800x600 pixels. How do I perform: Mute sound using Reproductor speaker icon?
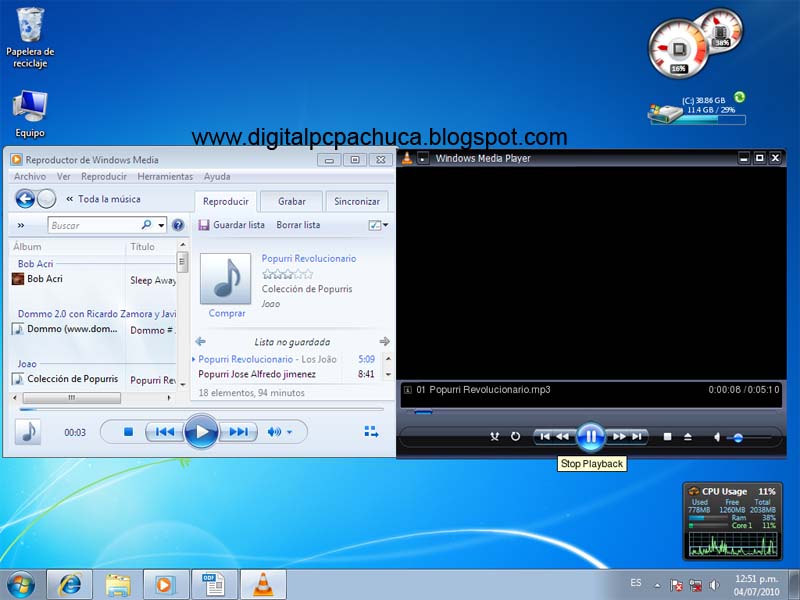pos(274,432)
